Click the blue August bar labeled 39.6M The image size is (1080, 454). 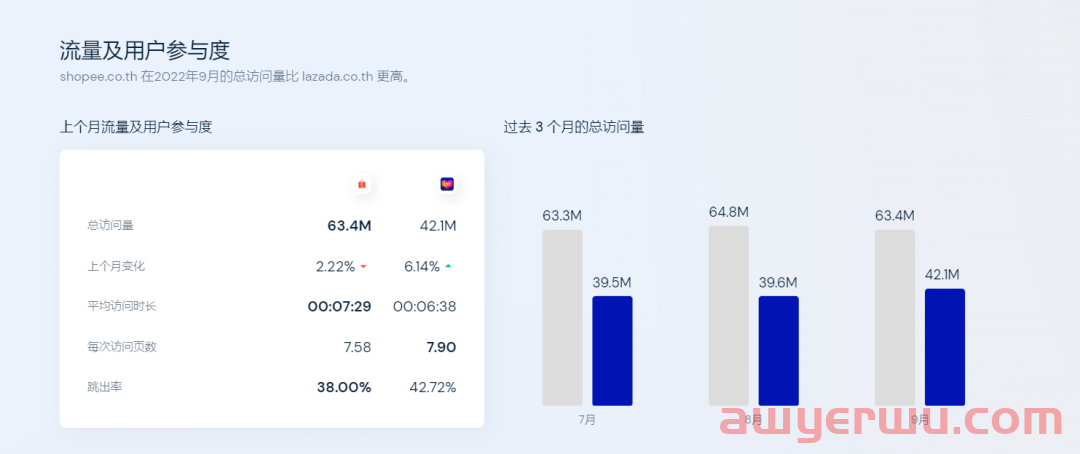pyautogui.click(x=778, y=351)
